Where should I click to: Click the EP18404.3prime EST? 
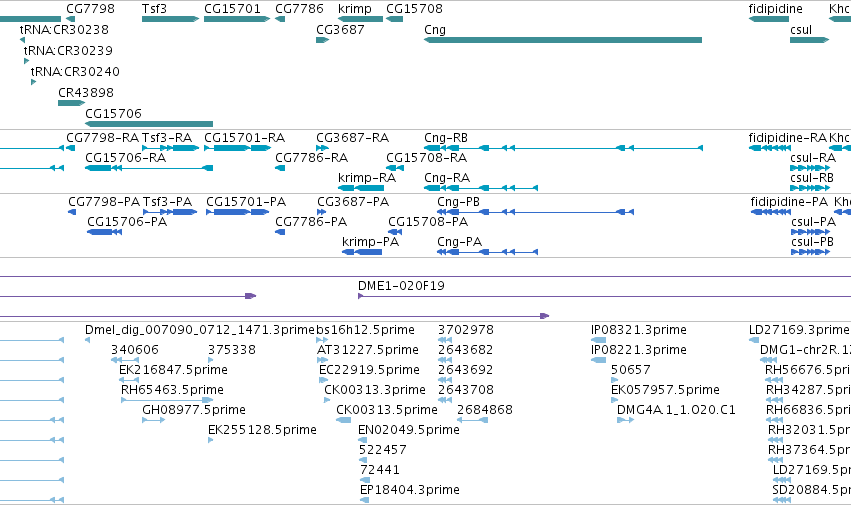(x=364, y=500)
